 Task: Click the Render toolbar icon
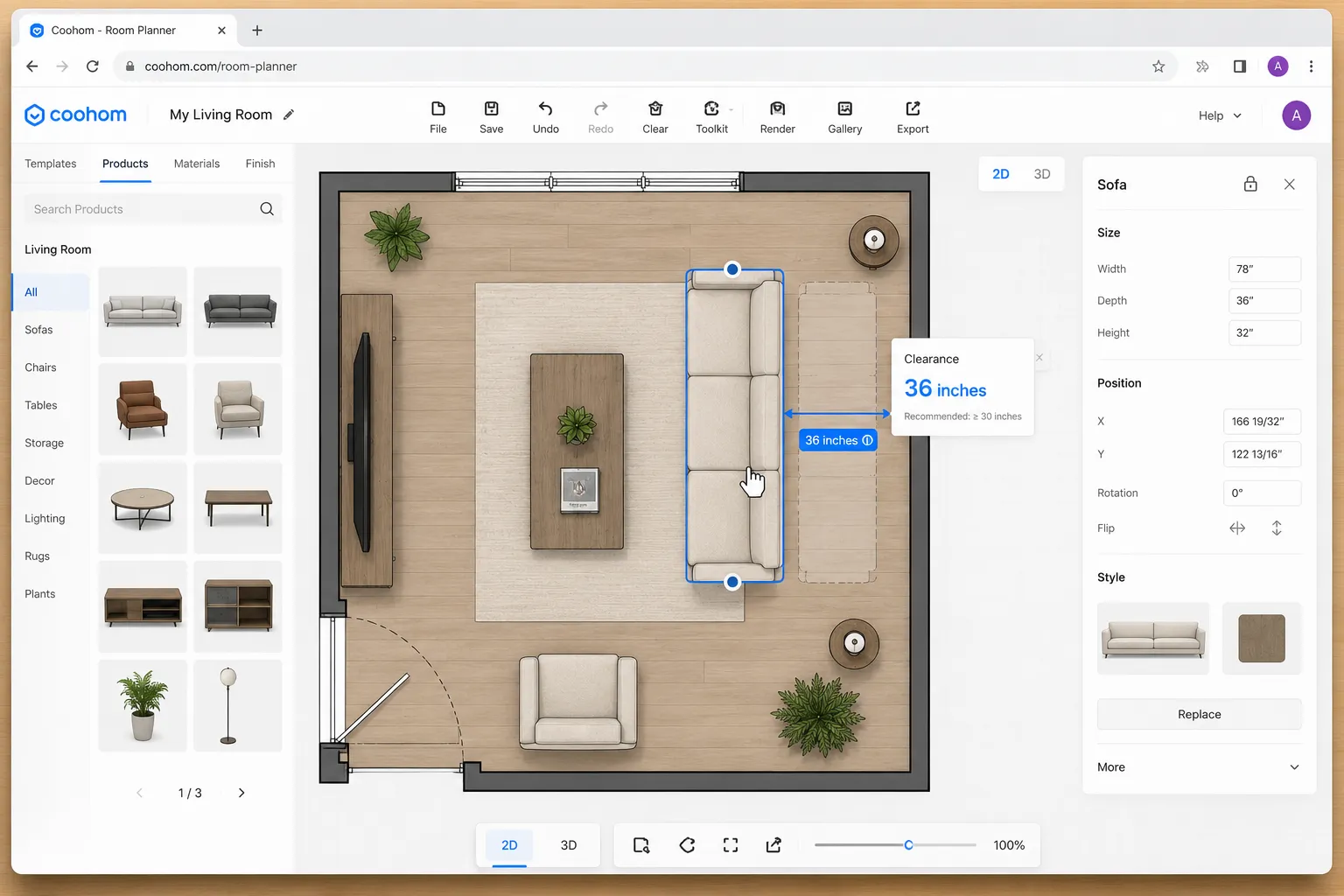coord(777,108)
